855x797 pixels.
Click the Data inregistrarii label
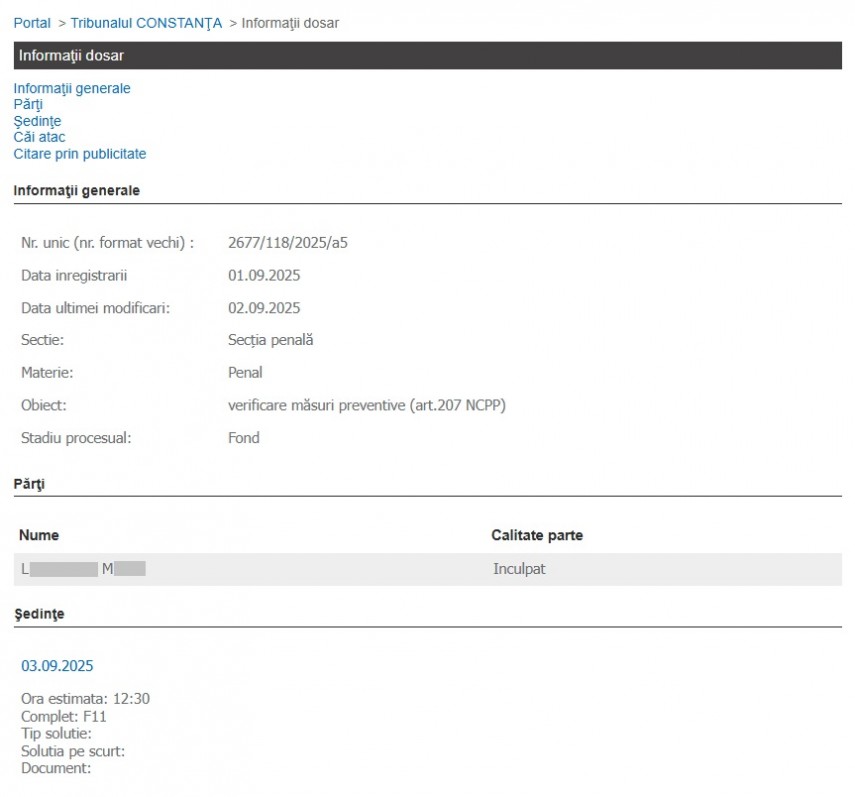pos(74,275)
